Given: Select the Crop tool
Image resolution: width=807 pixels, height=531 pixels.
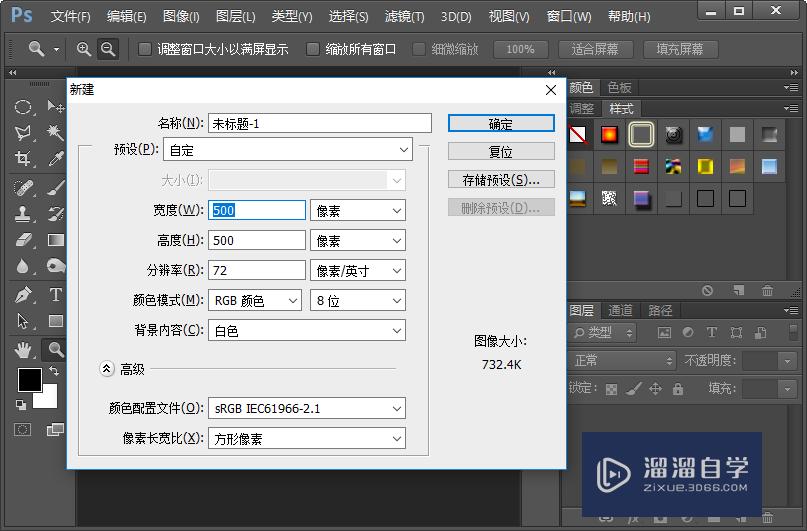Looking at the screenshot, I should coord(23,158).
